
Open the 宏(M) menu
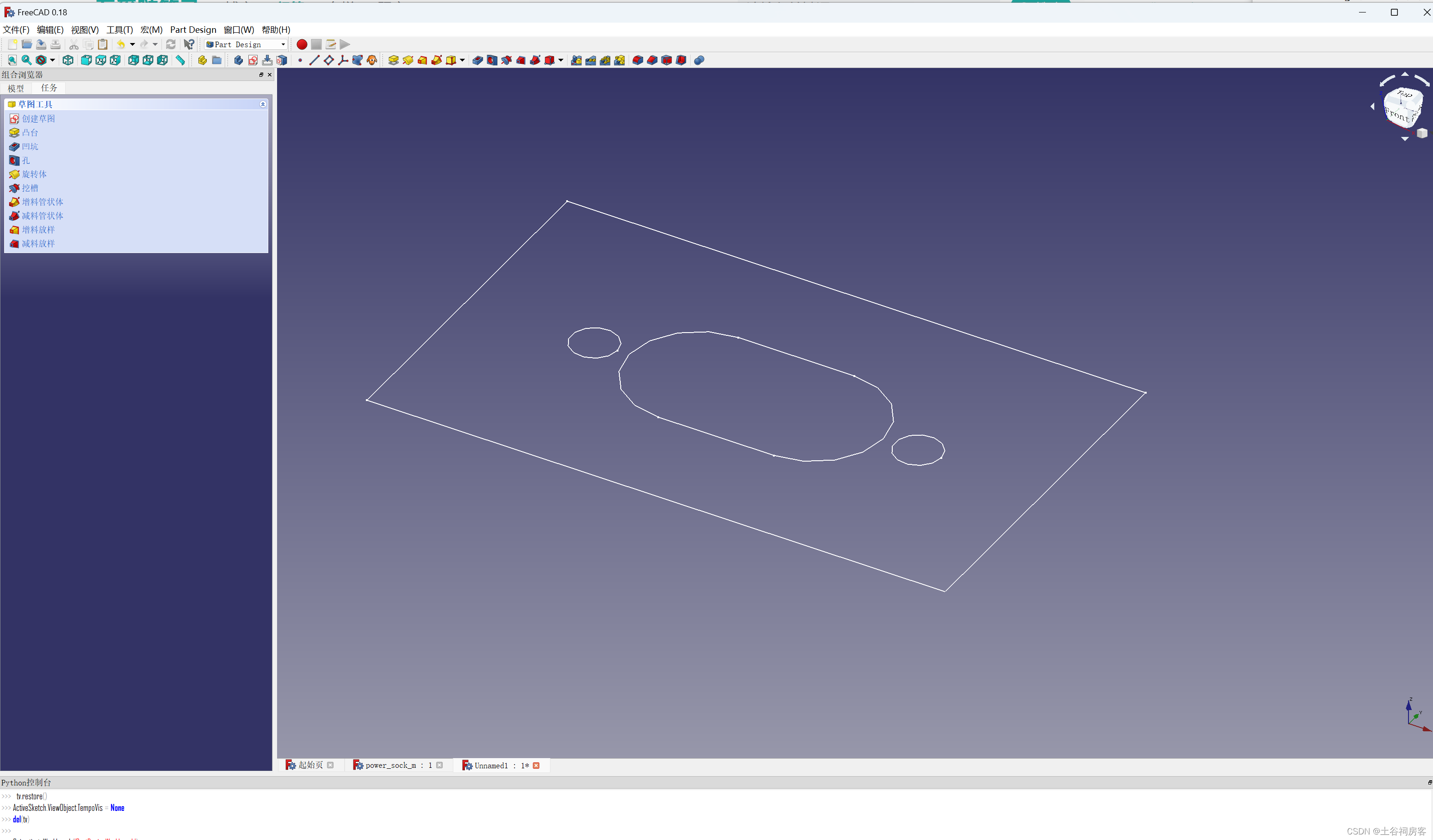pos(151,30)
